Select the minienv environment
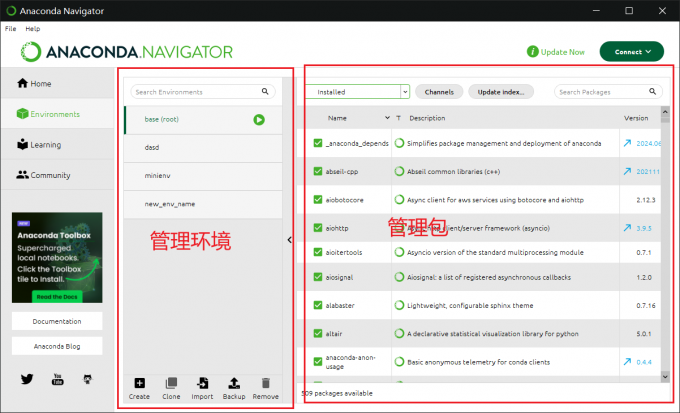Viewport: 680px width, 413px height. pos(203,176)
